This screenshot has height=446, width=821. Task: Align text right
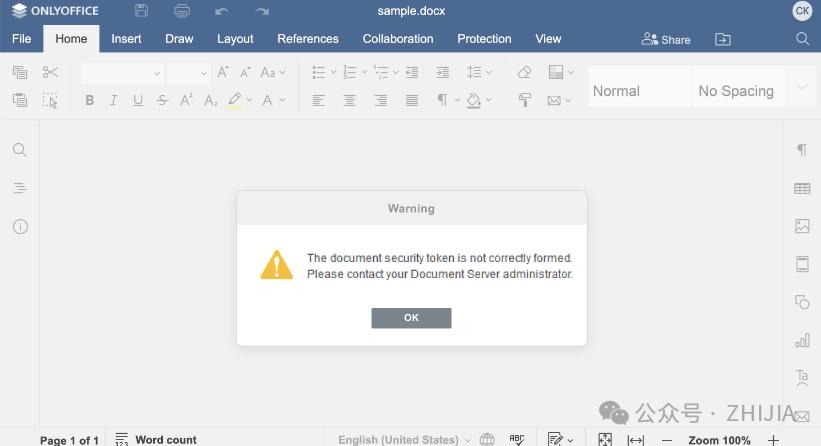click(381, 100)
